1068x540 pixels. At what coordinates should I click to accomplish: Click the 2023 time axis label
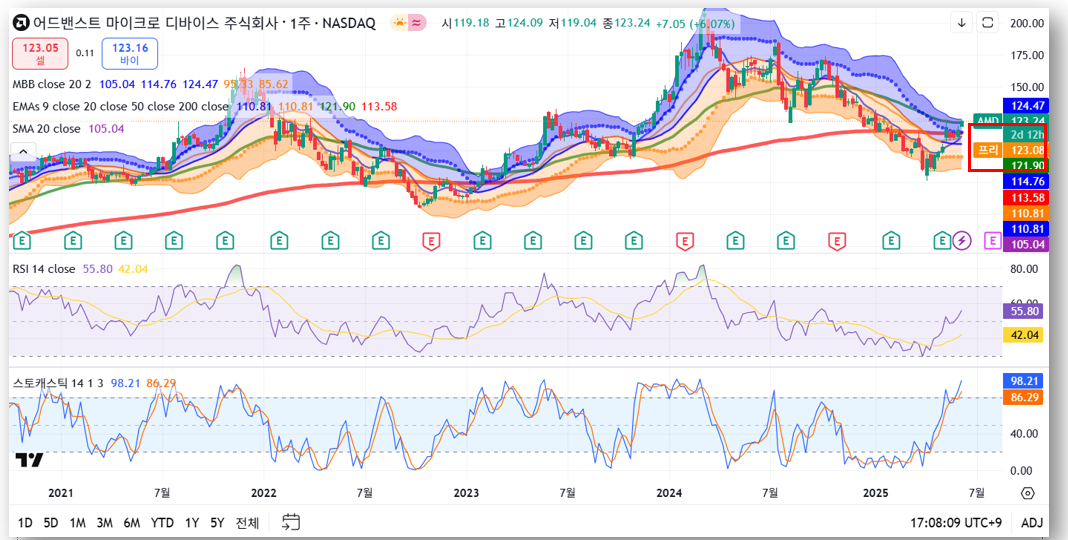(x=466, y=493)
